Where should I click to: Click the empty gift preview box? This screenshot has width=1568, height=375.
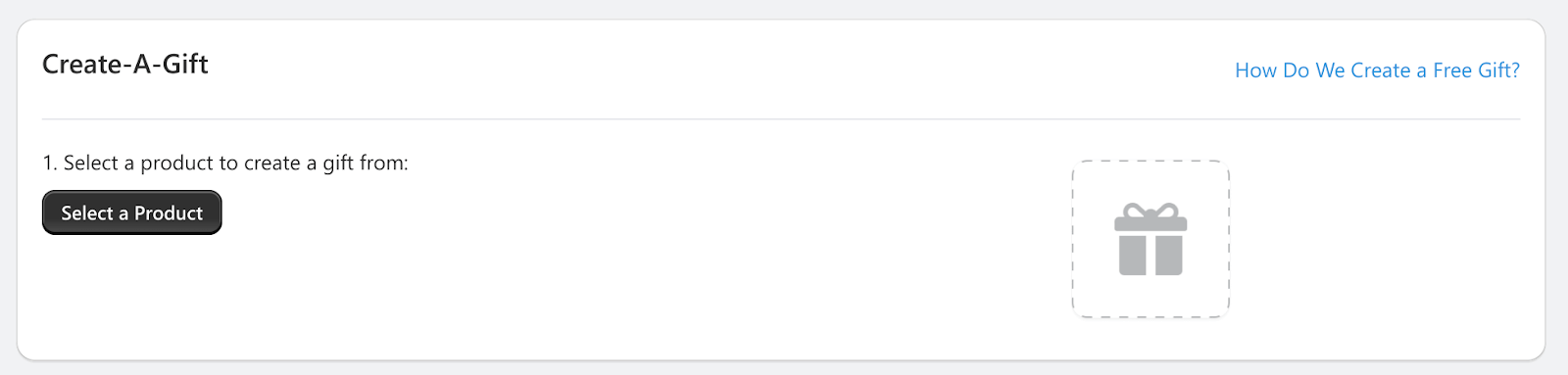(1151, 239)
